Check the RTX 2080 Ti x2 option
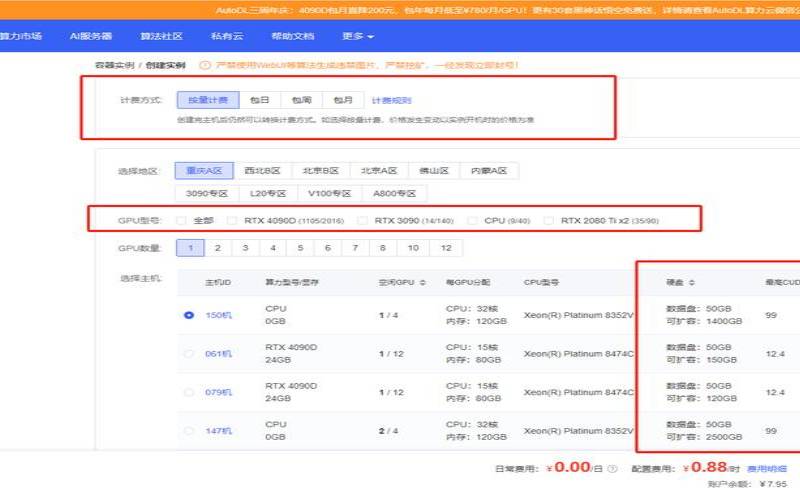The image size is (800, 500). click(549, 220)
